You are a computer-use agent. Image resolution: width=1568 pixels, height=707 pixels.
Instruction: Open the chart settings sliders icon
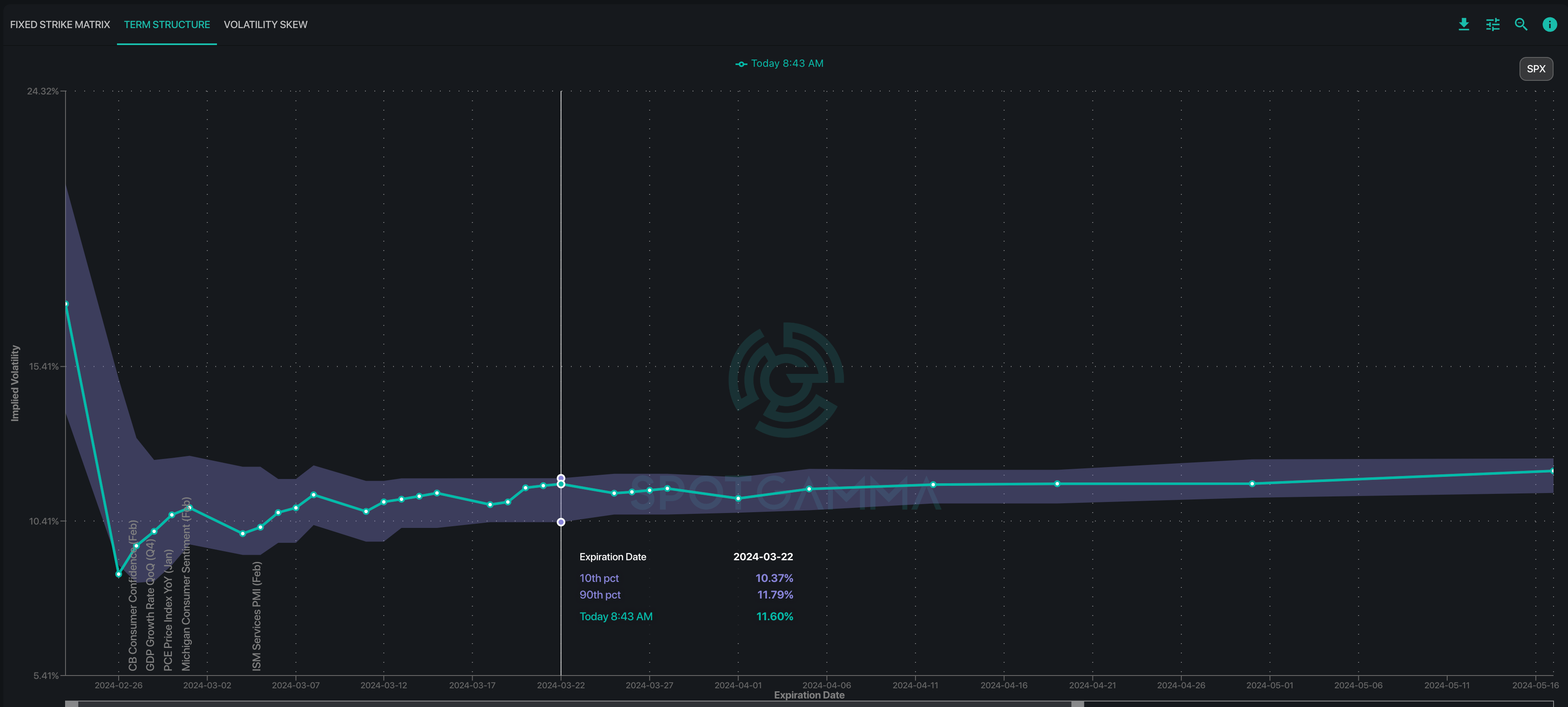(x=1493, y=24)
